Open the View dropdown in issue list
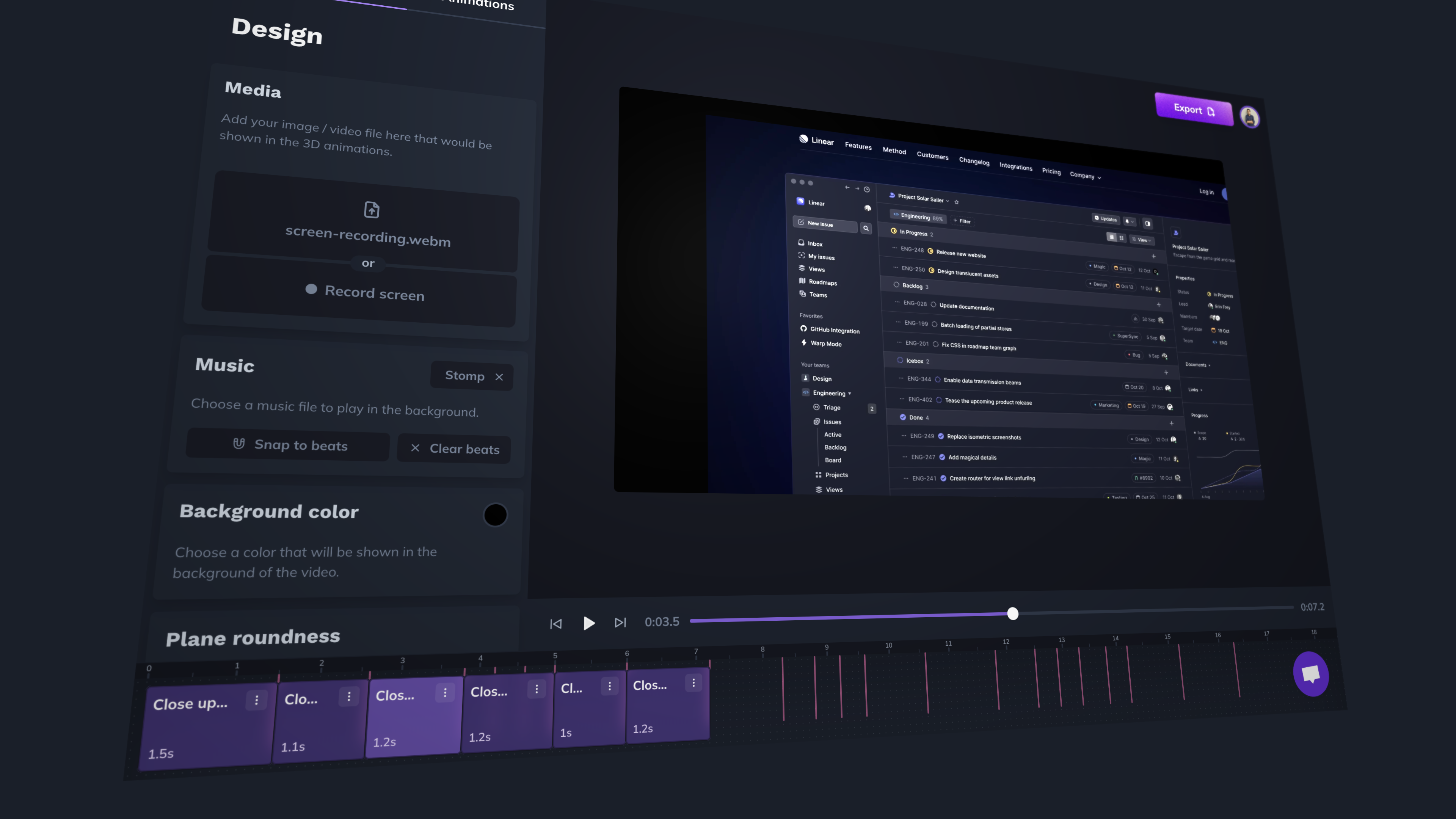 tap(1141, 240)
